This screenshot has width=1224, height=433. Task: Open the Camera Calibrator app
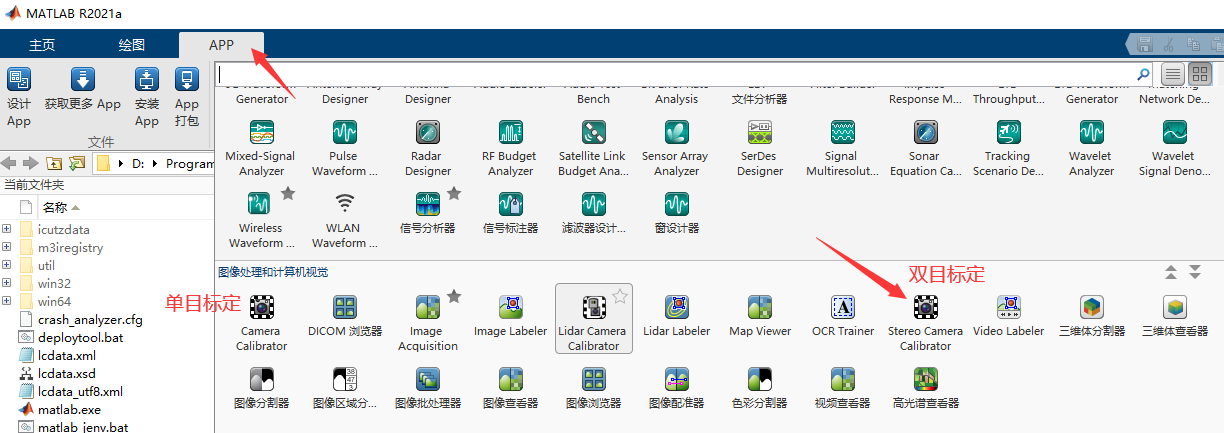[x=261, y=321]
